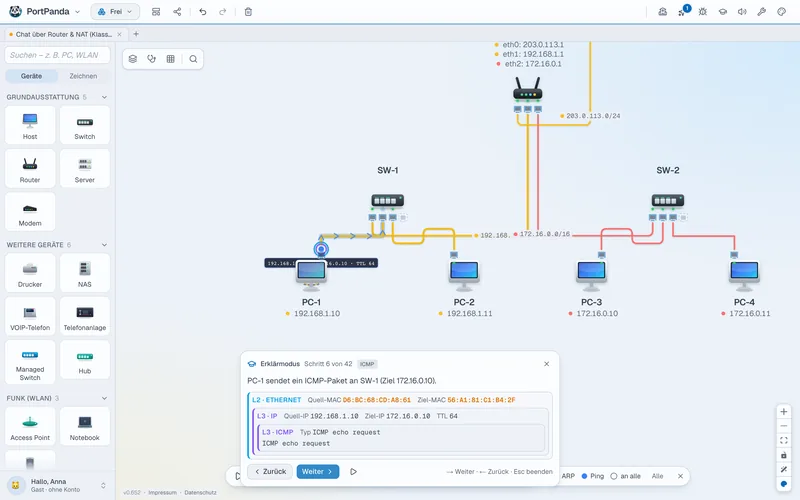Click the layers icon on canvas toolbar

[133, 59]
